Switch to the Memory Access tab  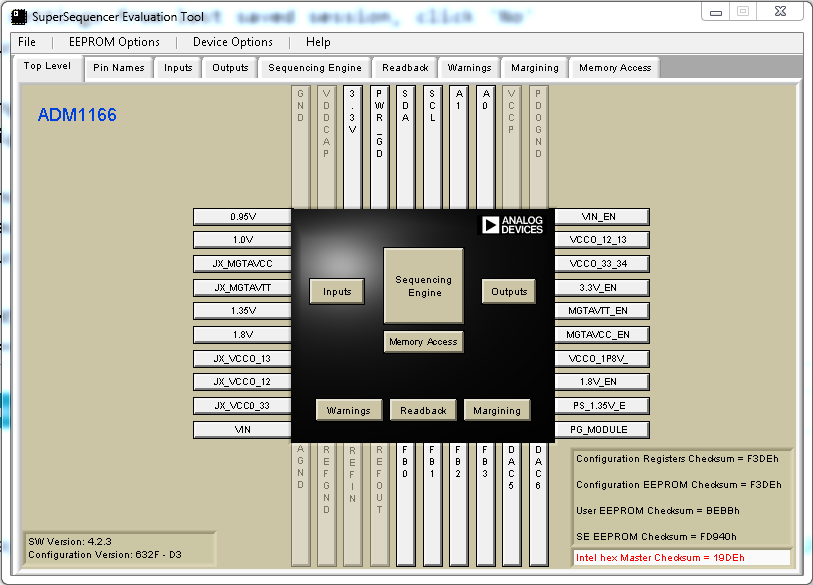point(615,68)
